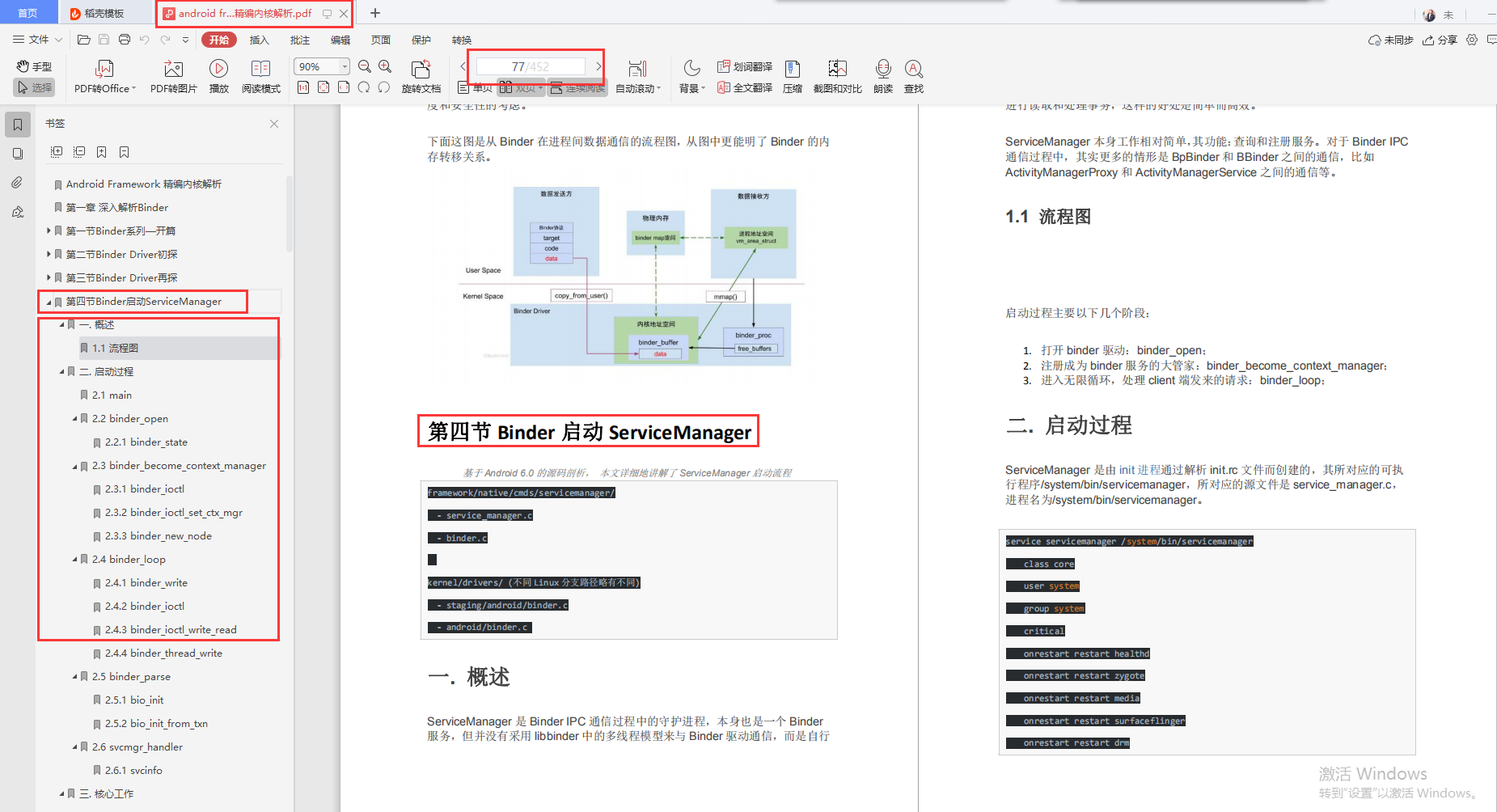Enter 阅读模式 reading mode
The height and width of the screenshot is (812, 1497).
[x=260, y=77]
